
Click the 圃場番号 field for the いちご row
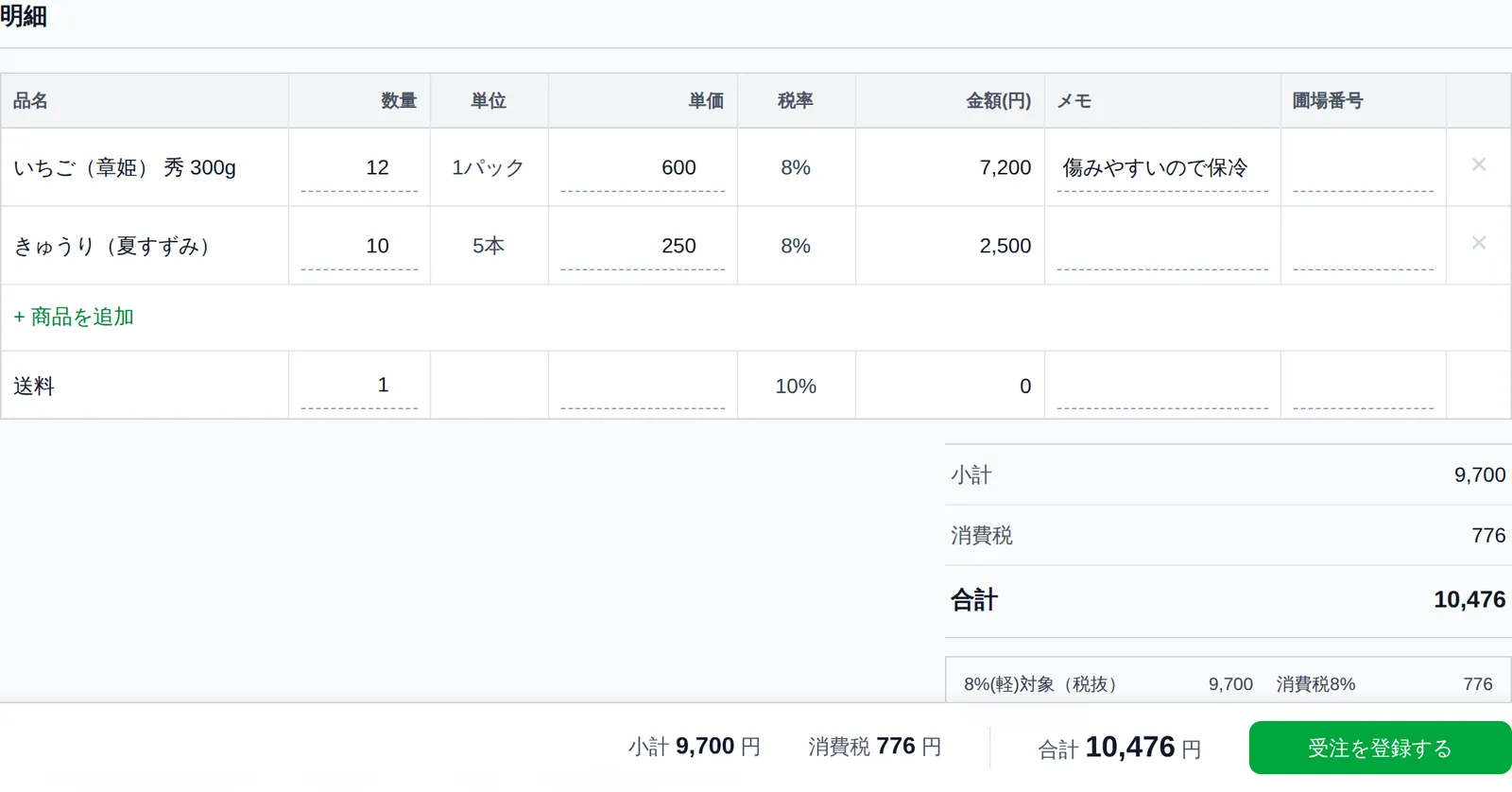[1363, 168]
